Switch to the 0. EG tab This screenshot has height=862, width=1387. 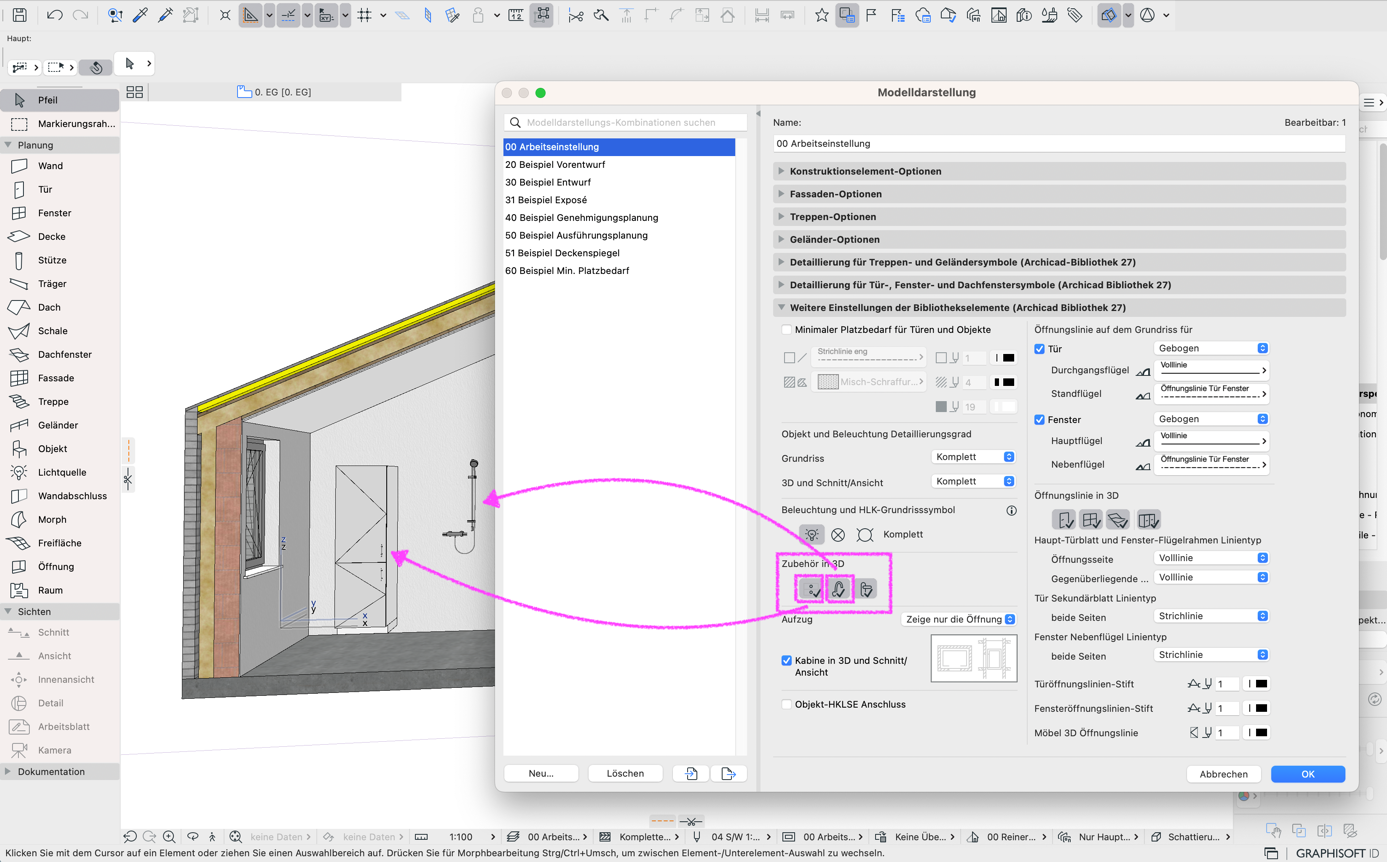pos(275,92)
